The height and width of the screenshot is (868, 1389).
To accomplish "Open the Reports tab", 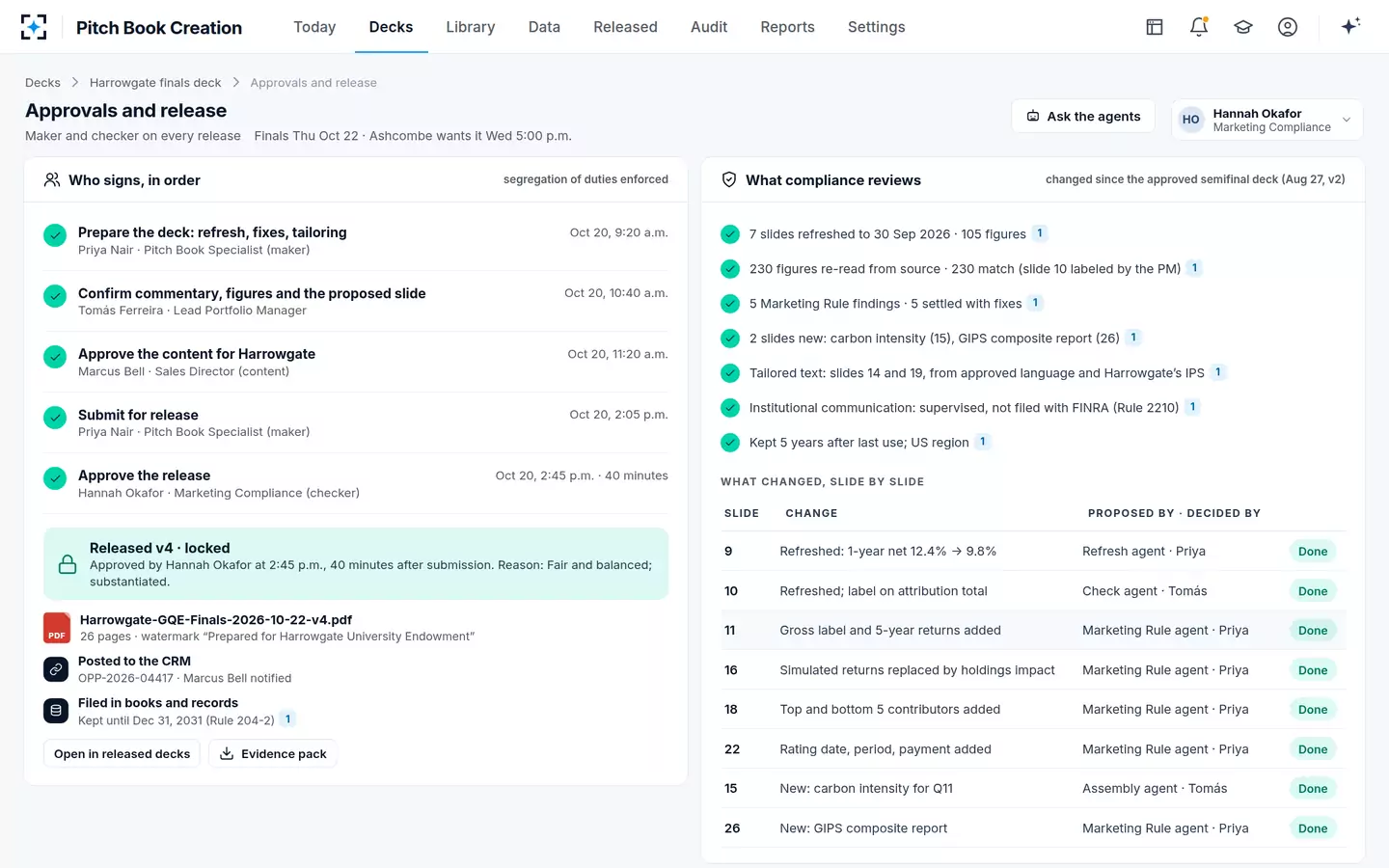I will pos(787,27).
